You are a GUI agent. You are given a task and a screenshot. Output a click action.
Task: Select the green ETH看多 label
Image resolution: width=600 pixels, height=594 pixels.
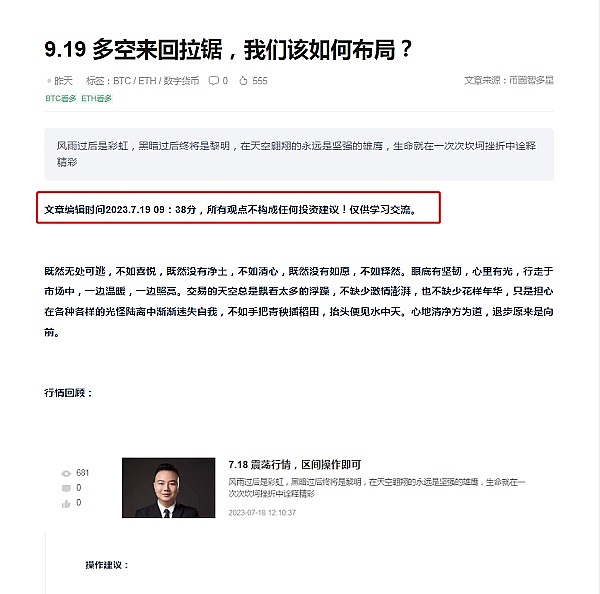click(x=96, y=98)
